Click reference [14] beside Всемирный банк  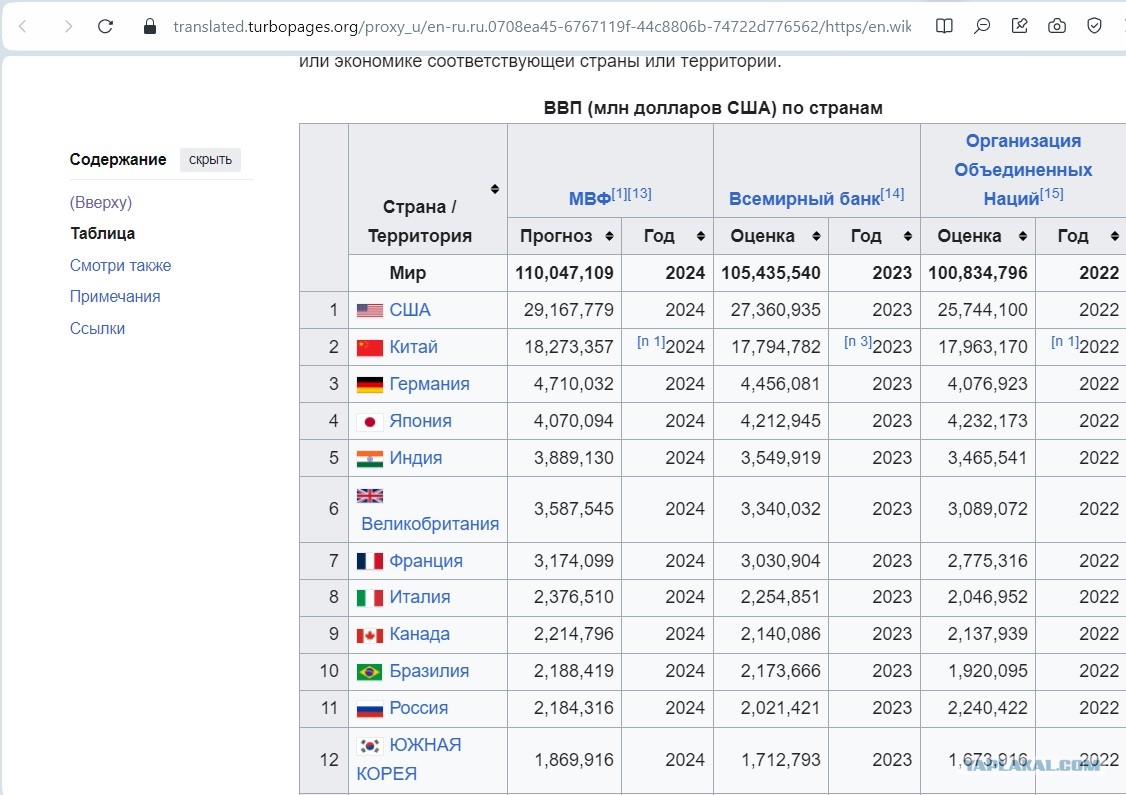[893, 194]
